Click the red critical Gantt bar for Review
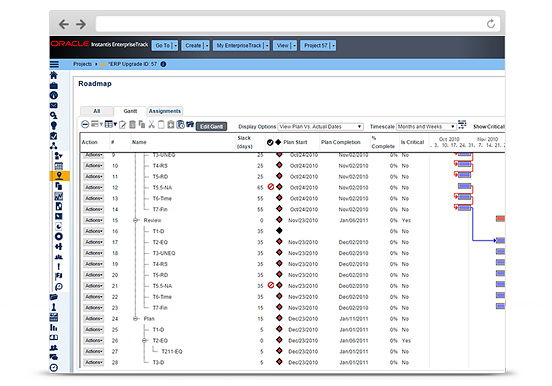The image size is (552, 386). tap(500, 219)
